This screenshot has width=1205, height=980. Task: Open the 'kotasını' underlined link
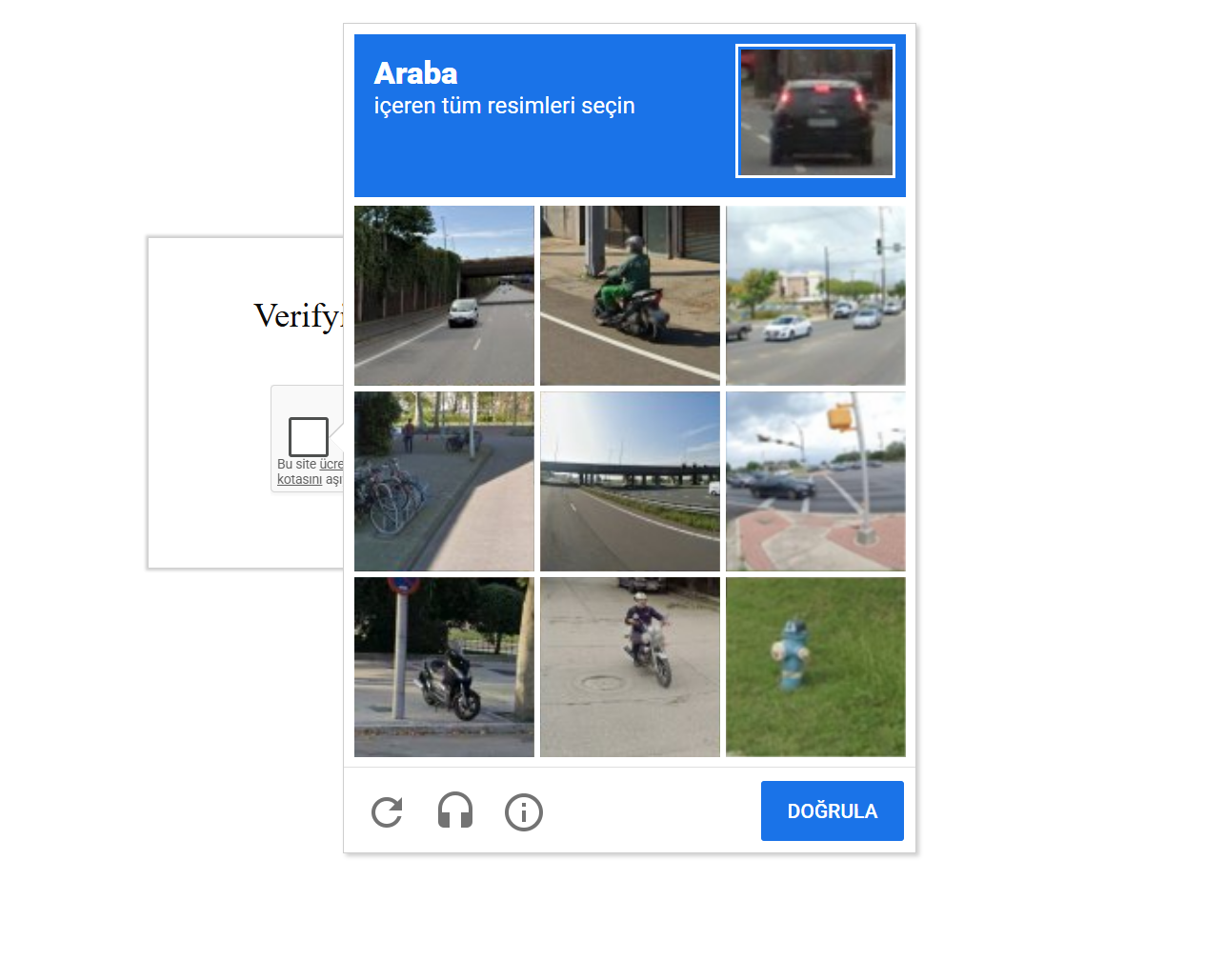300,479
